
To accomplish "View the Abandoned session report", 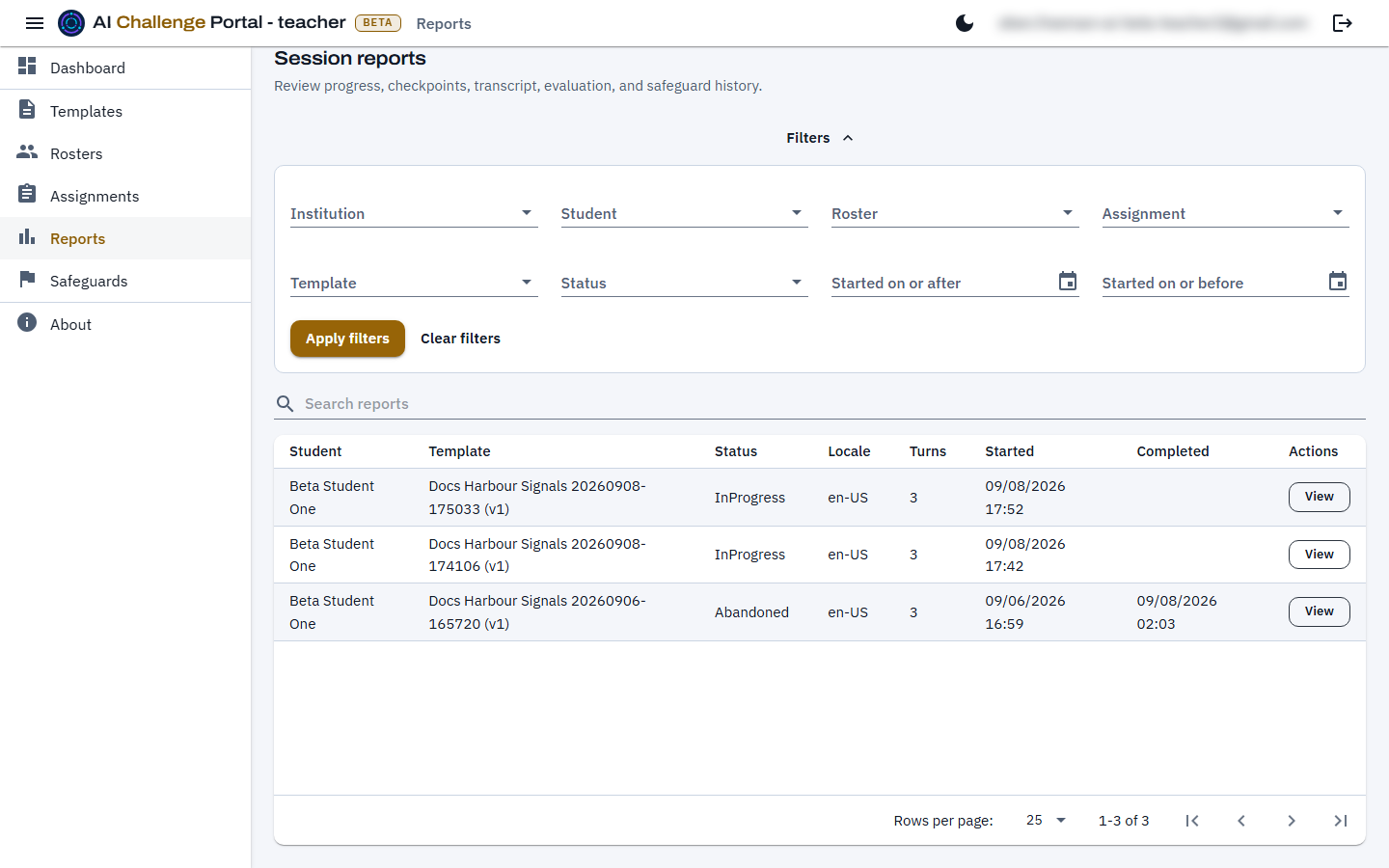I will (x=1319, y=611).
